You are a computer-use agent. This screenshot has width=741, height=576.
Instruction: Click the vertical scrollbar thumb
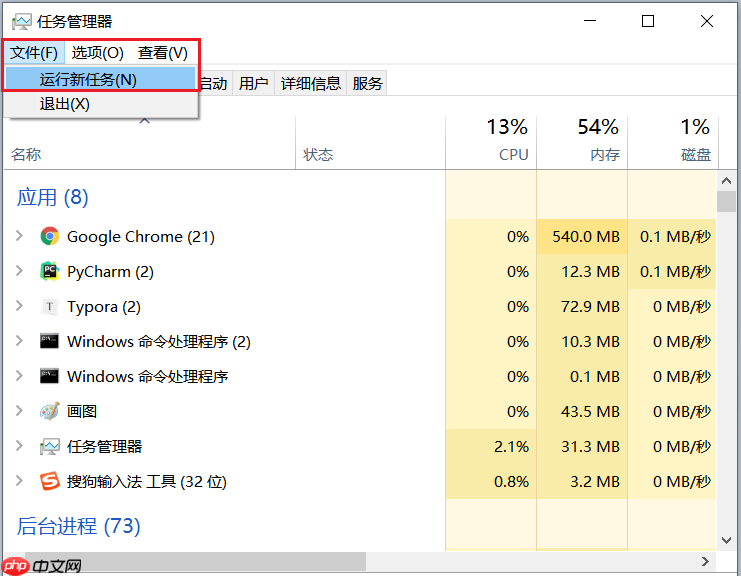pyautogui.click(x=726, y=202)
